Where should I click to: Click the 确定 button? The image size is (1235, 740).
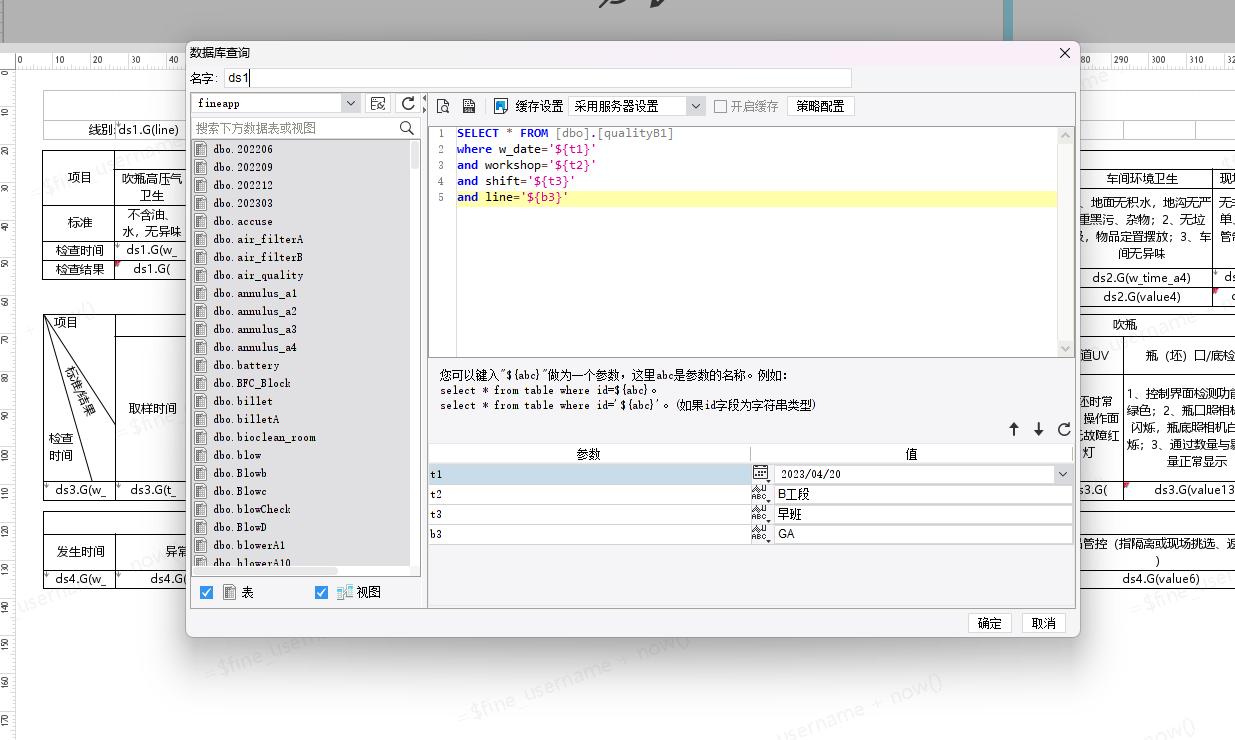[990, 623]
